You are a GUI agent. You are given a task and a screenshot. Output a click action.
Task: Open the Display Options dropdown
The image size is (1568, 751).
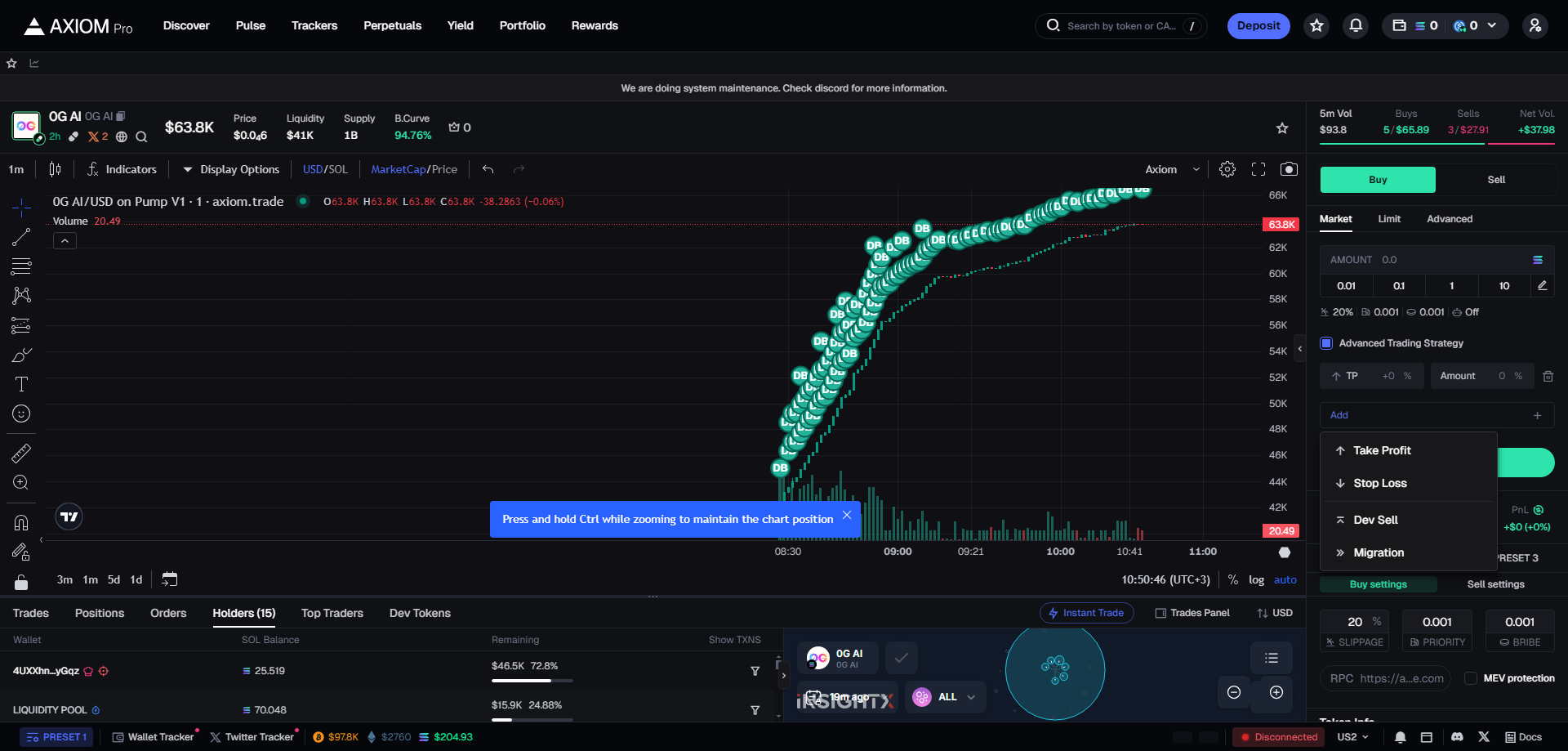point(231,169)
